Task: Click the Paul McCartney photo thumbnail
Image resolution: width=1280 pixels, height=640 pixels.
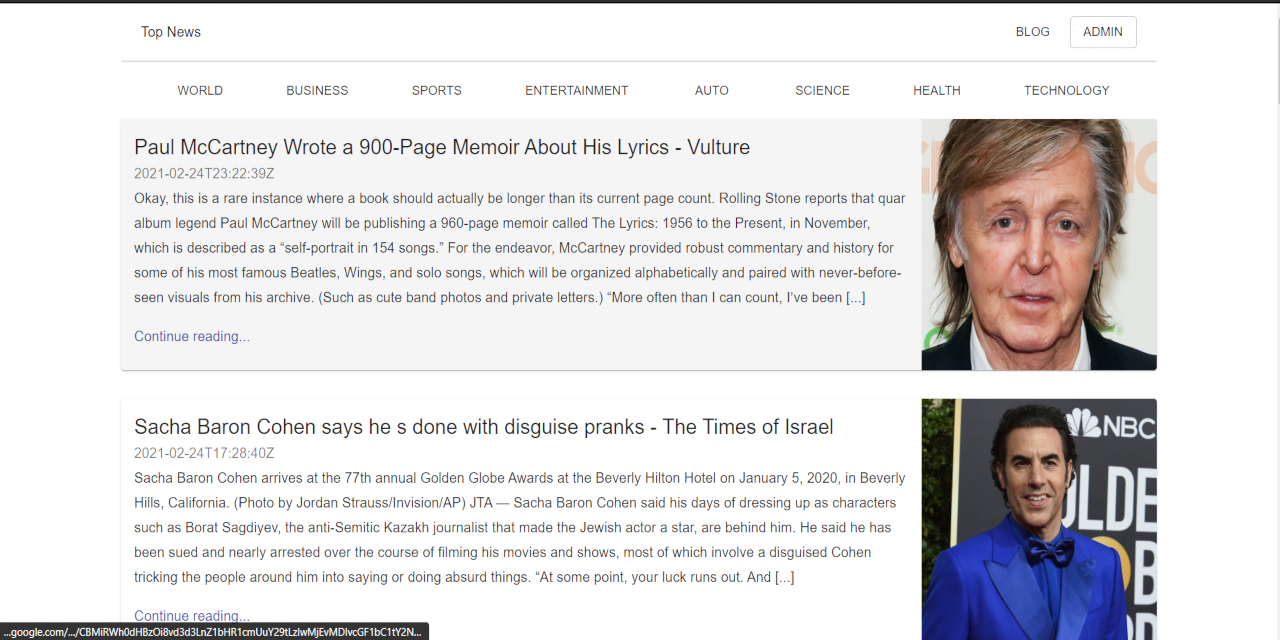Action: [x=1039, y=245]
